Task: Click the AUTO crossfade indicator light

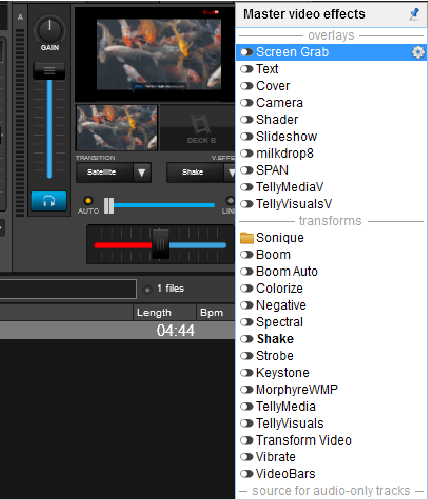Action: (88, 201)
